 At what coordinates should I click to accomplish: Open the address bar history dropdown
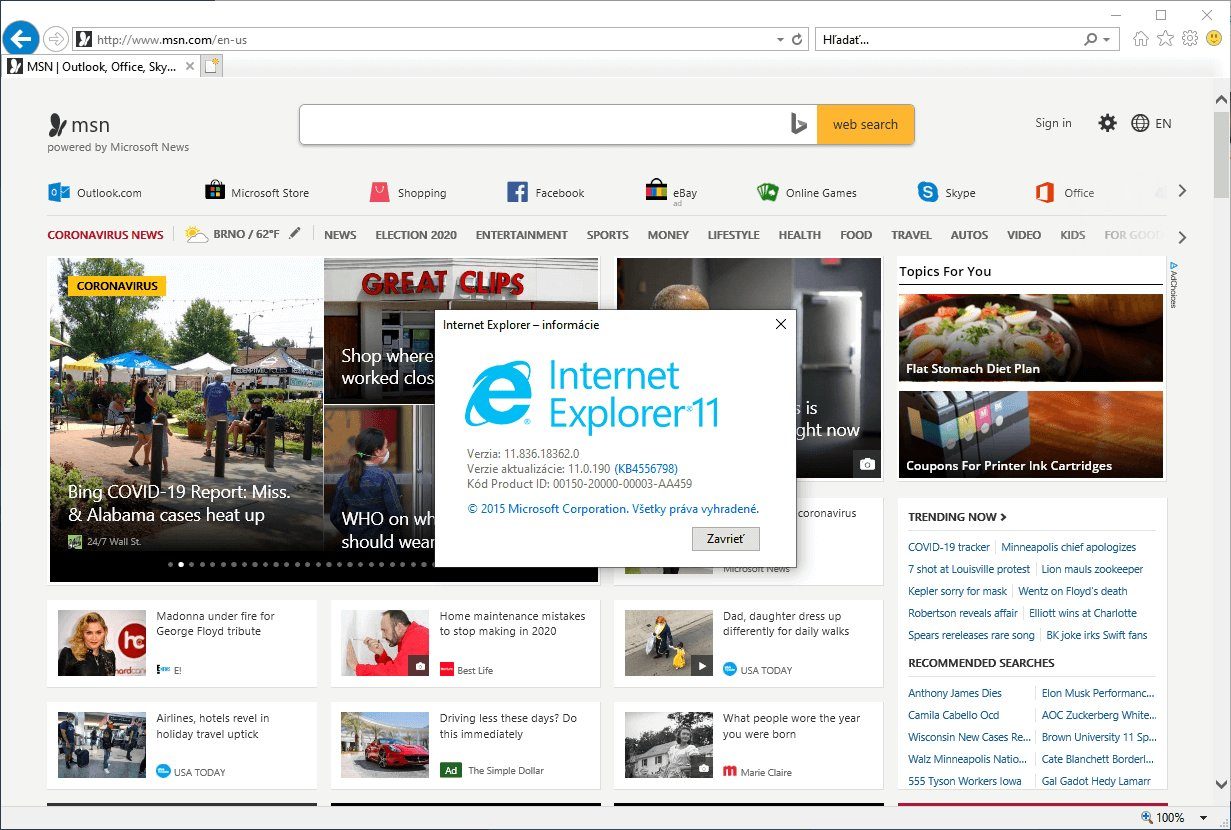pos(781,38)
